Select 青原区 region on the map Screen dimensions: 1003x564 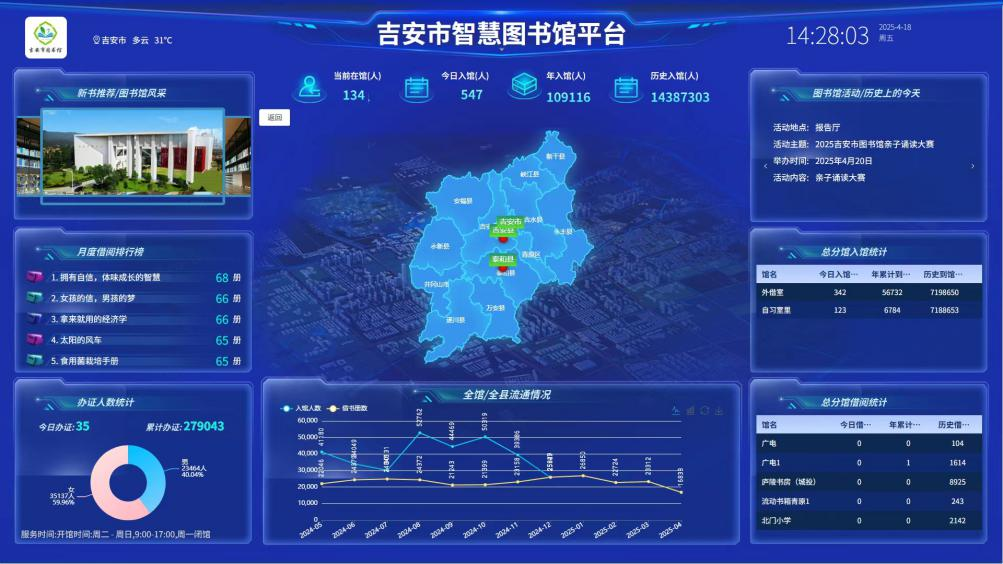tap(531, 255)
